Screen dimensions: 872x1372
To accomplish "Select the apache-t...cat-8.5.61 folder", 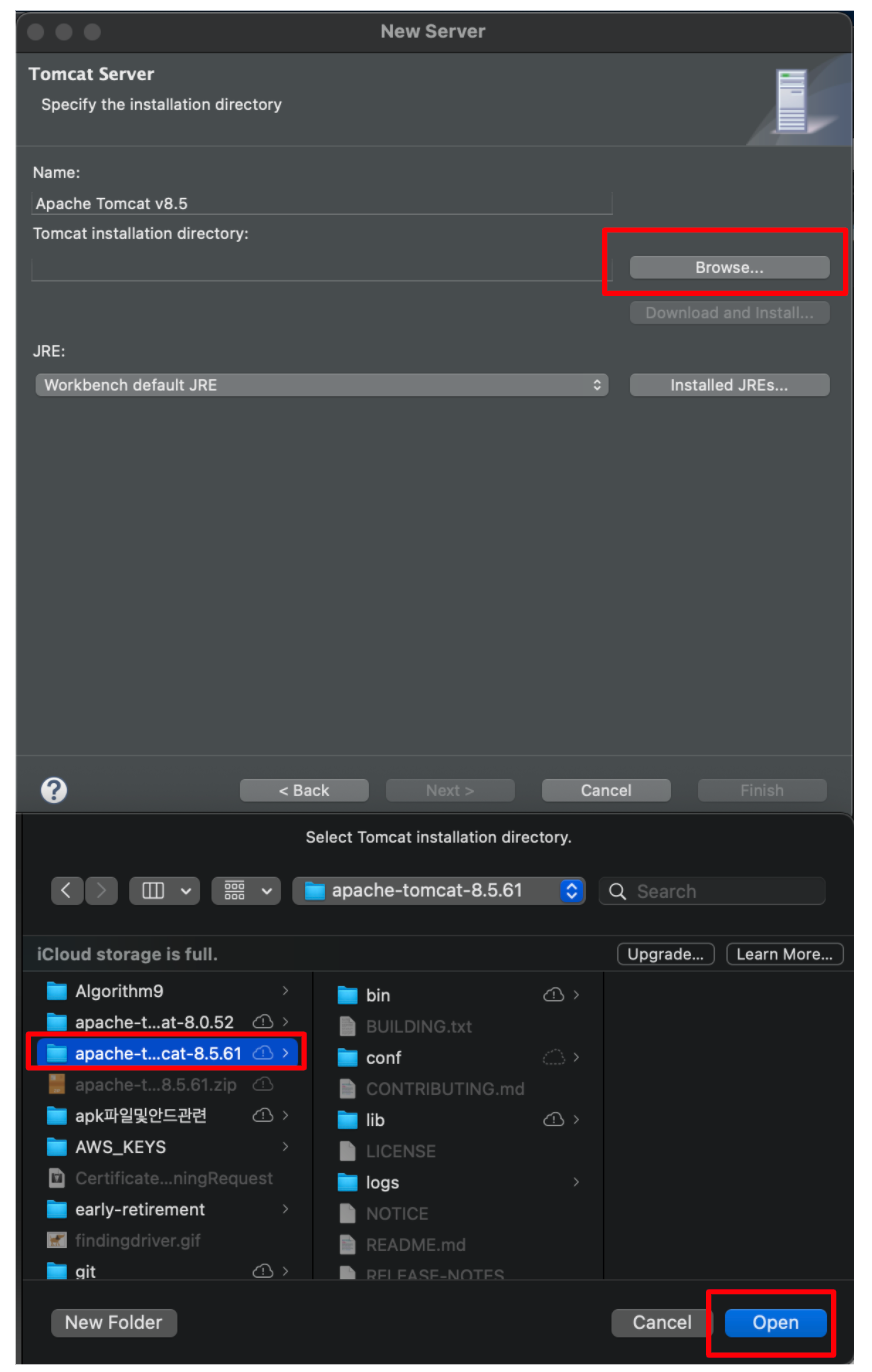I will pyautogui.click(x=168, y=1053).
